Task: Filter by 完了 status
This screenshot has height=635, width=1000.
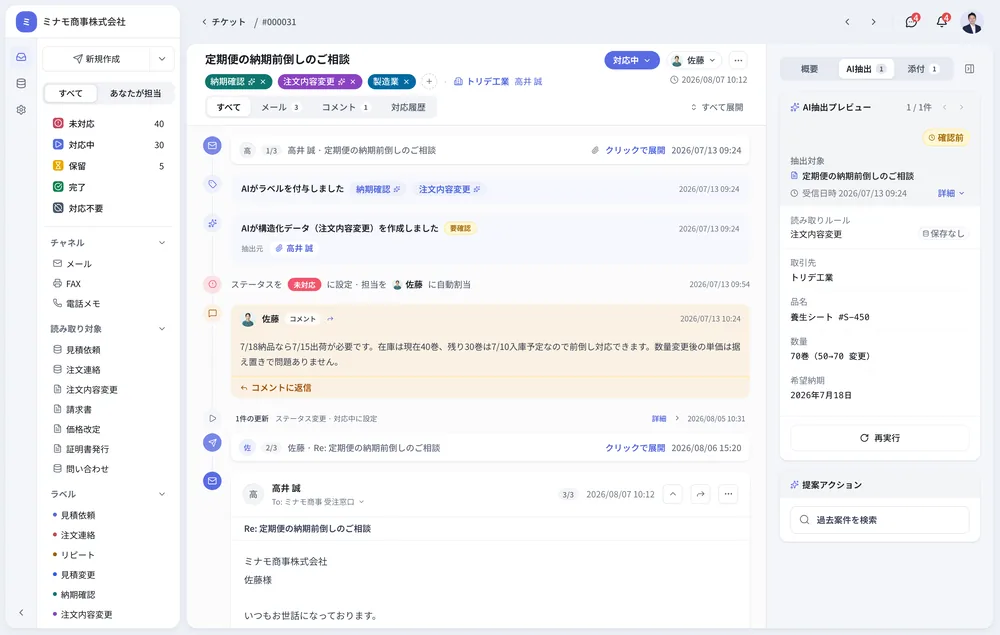Action: tap(108, 187)
